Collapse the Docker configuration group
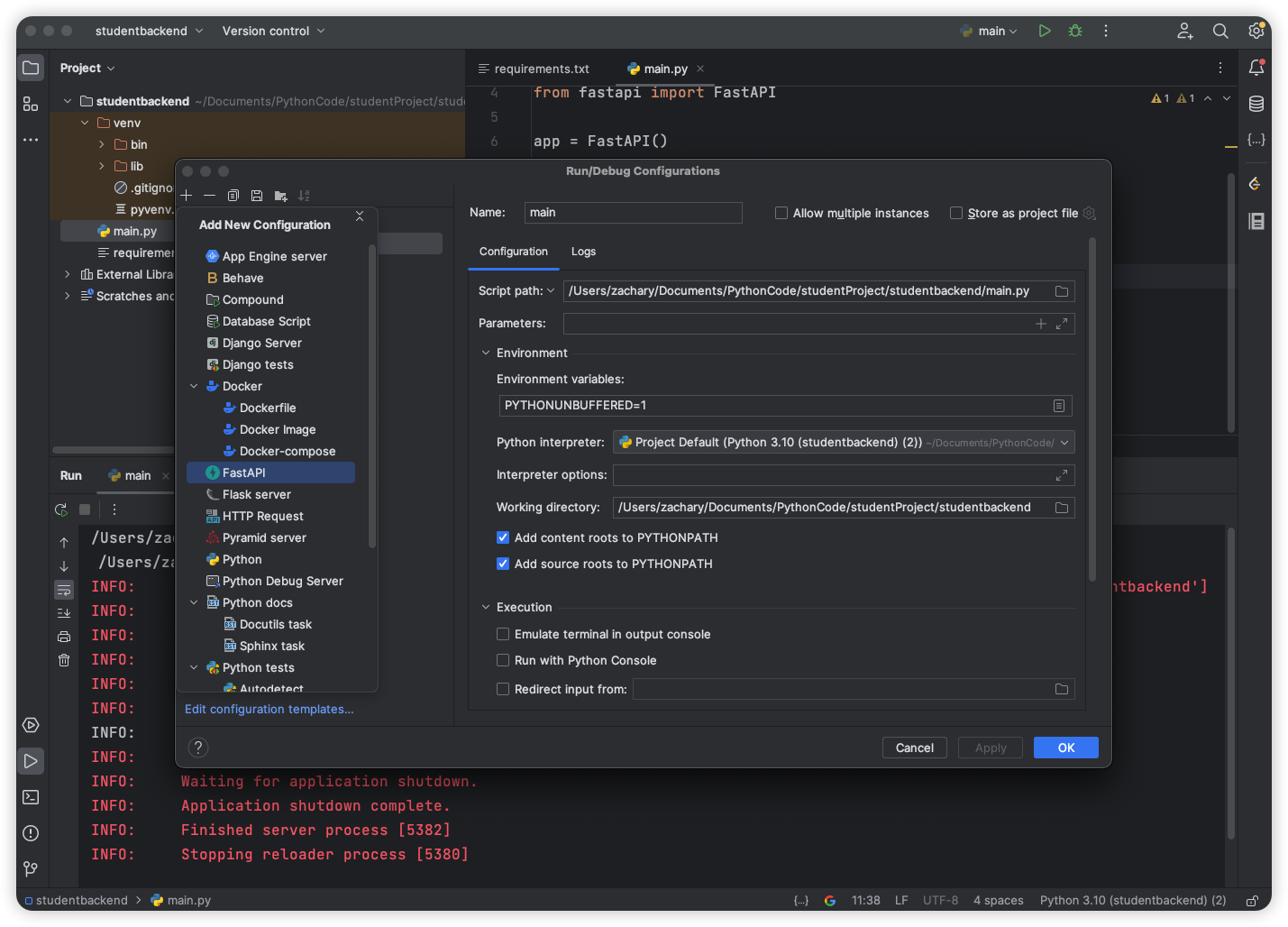Image resolution: width=1288 pixels, height=927 pixels. tap(194, 386)
